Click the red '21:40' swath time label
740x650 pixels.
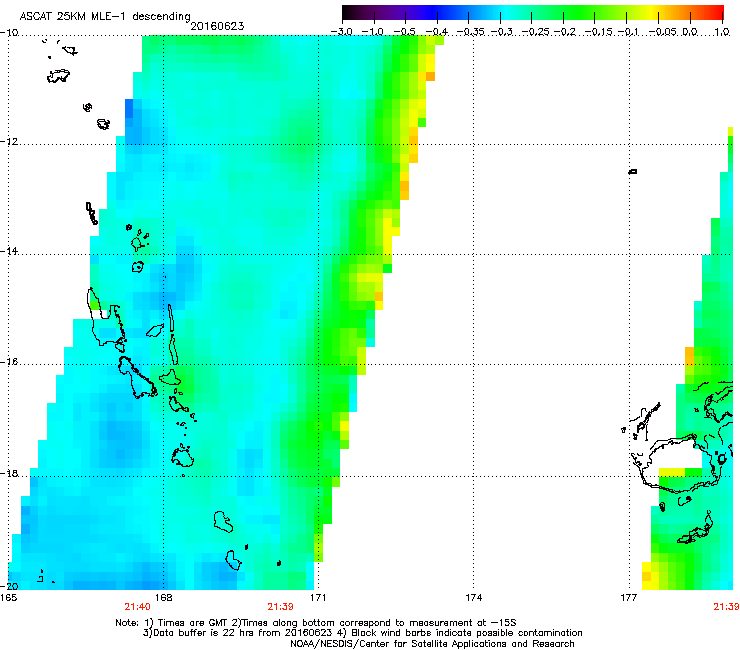coord(137,607)
